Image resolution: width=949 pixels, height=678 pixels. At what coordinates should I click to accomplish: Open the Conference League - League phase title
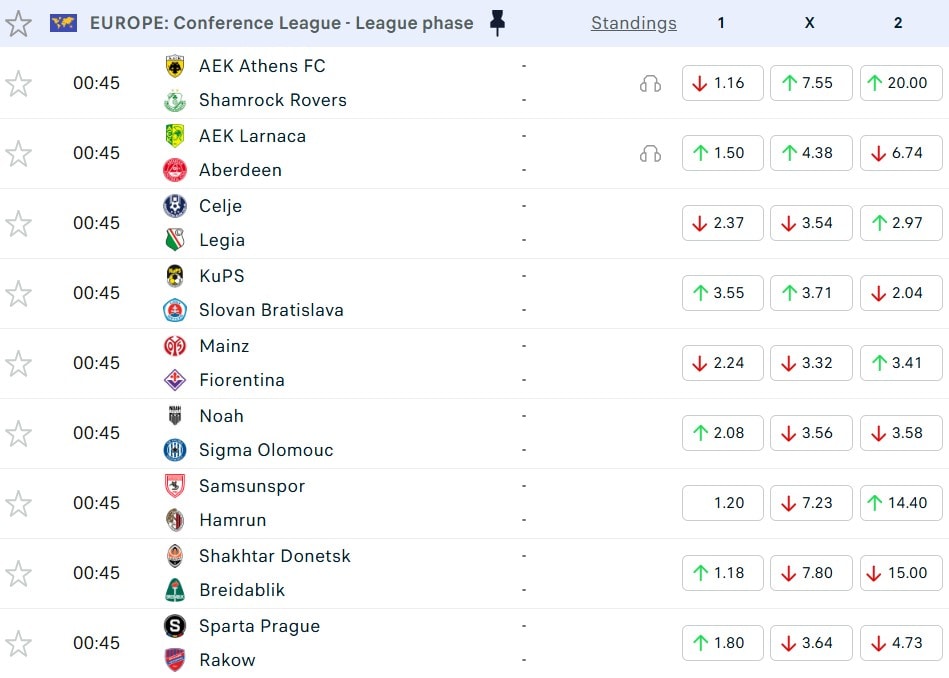[281, 23]
